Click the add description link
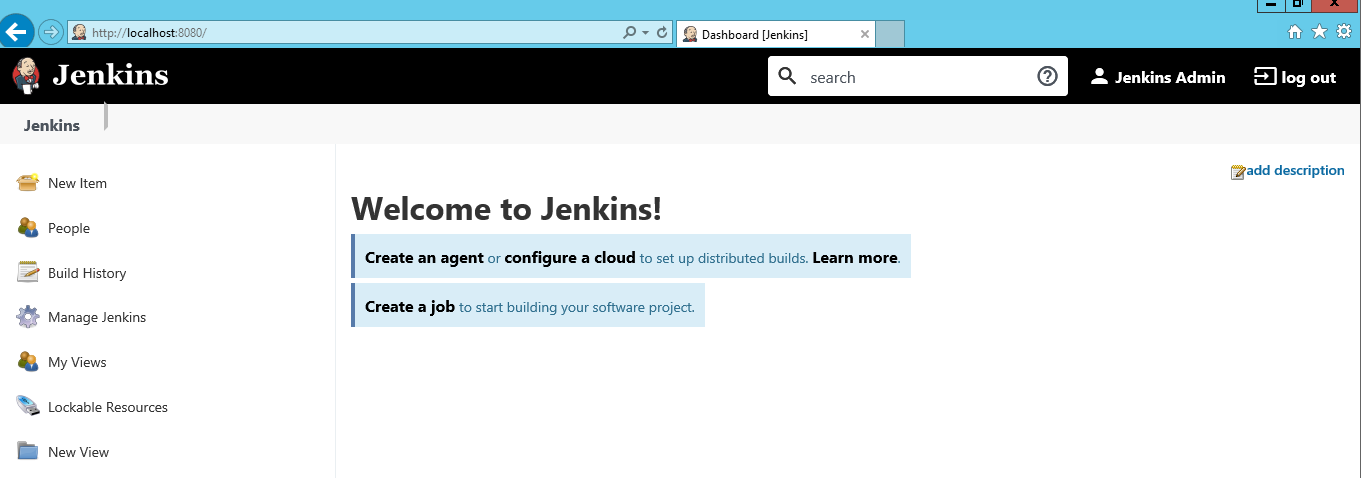 1295,170
